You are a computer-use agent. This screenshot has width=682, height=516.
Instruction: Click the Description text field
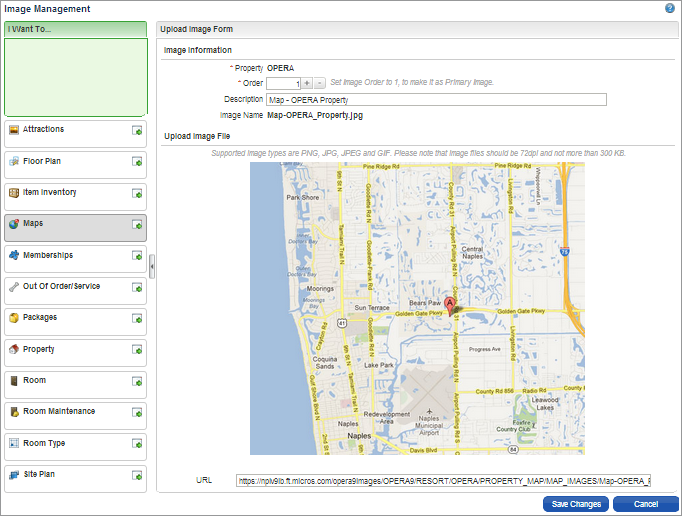point(436,99)
